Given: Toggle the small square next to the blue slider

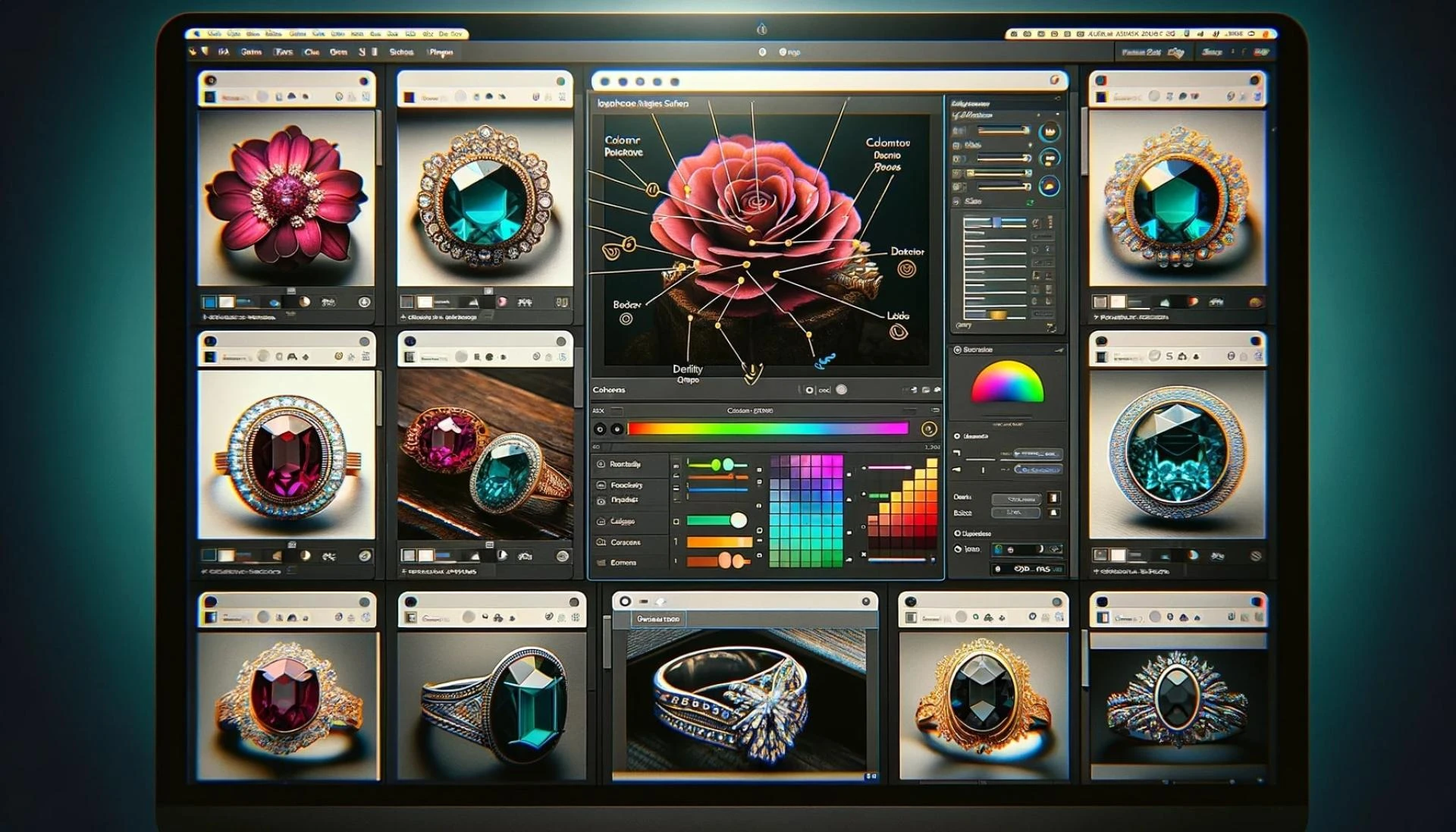Looking at the screenshot, I should (x=760, y=482).
